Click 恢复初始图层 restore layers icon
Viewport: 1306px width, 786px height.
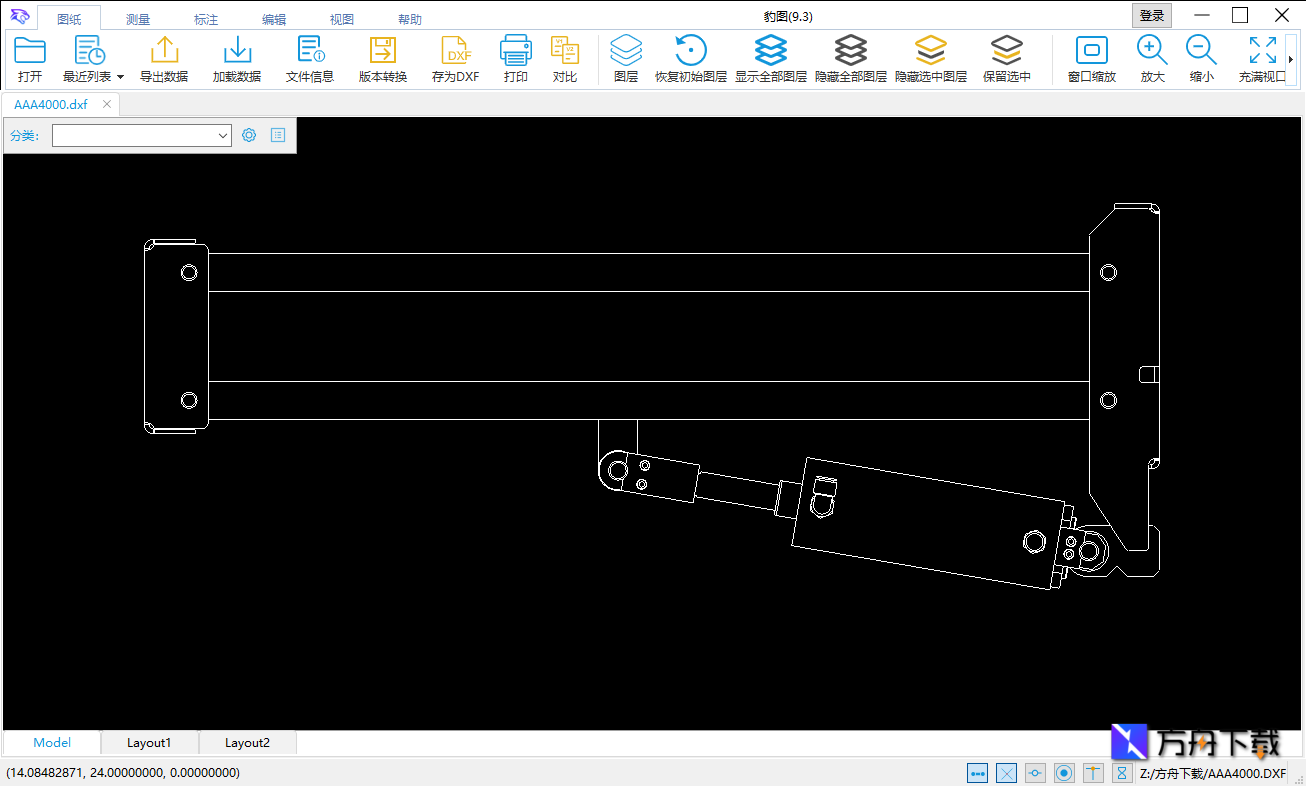(691, 52)
